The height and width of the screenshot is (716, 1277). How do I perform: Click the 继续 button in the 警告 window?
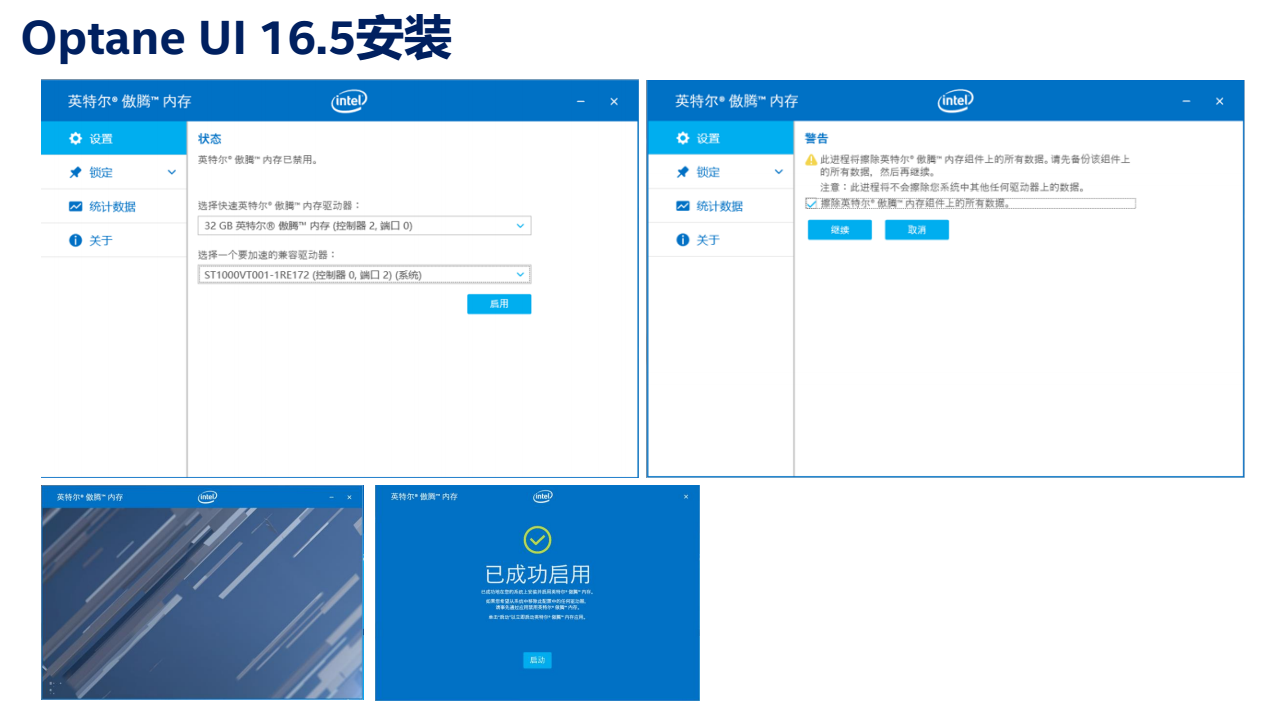840,230
